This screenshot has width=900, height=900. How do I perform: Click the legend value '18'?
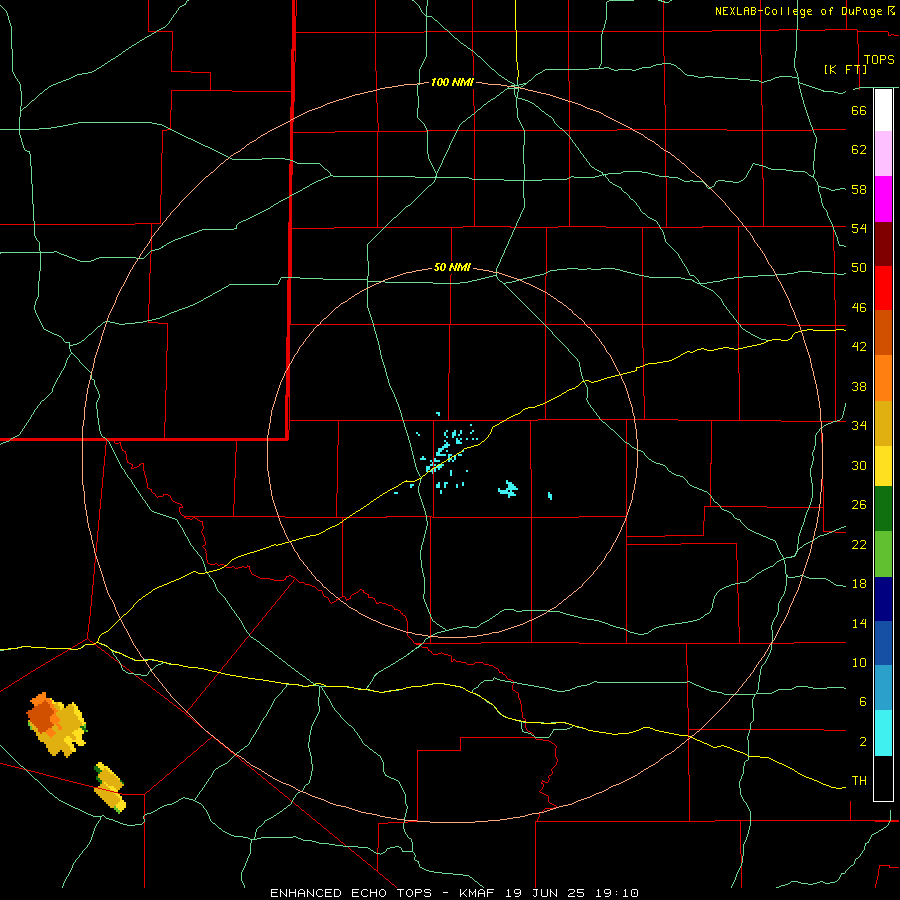[859, 584]
